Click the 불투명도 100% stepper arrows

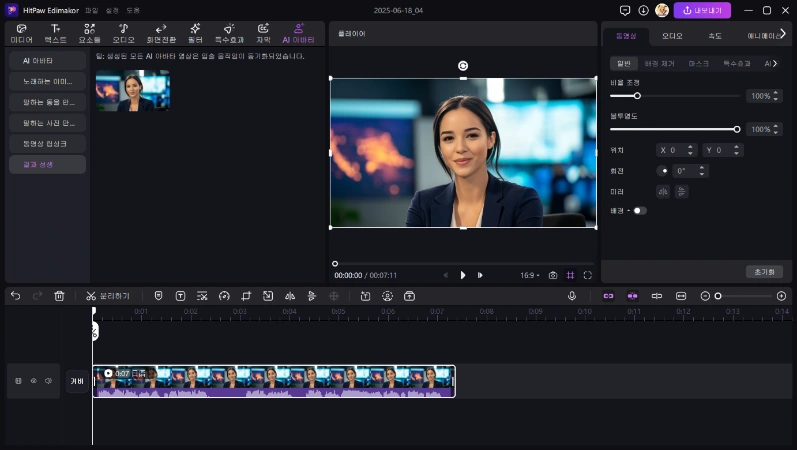(x=776, y=129)
